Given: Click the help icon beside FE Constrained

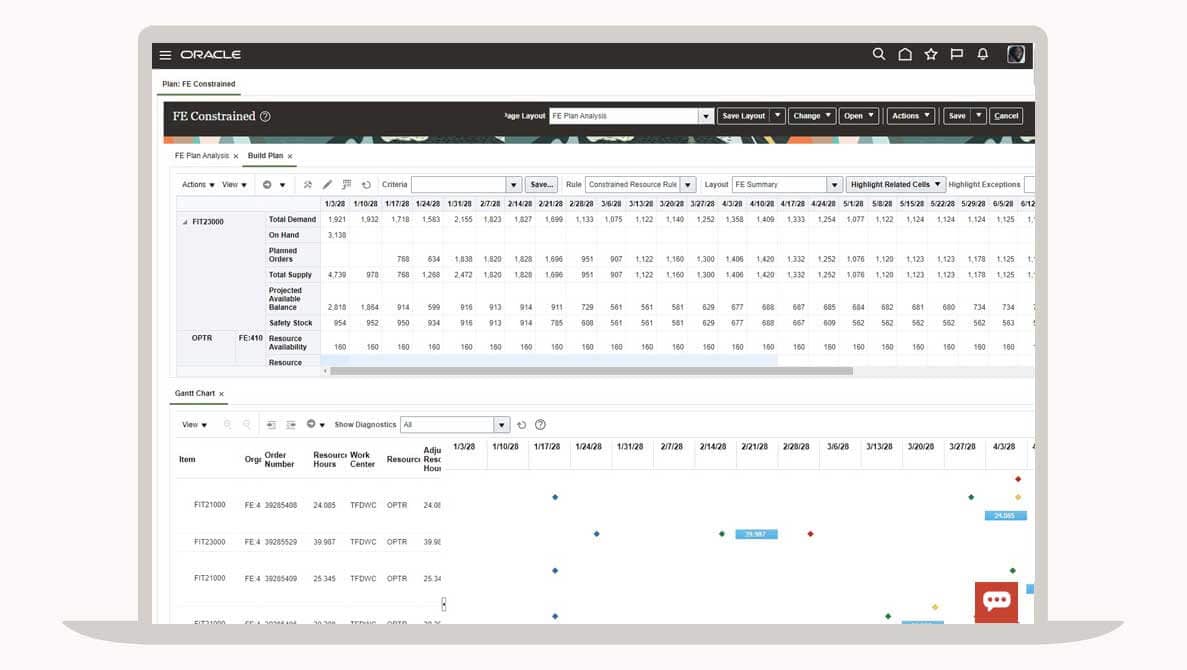Looking at the screenshot, I should click(265, 117).
